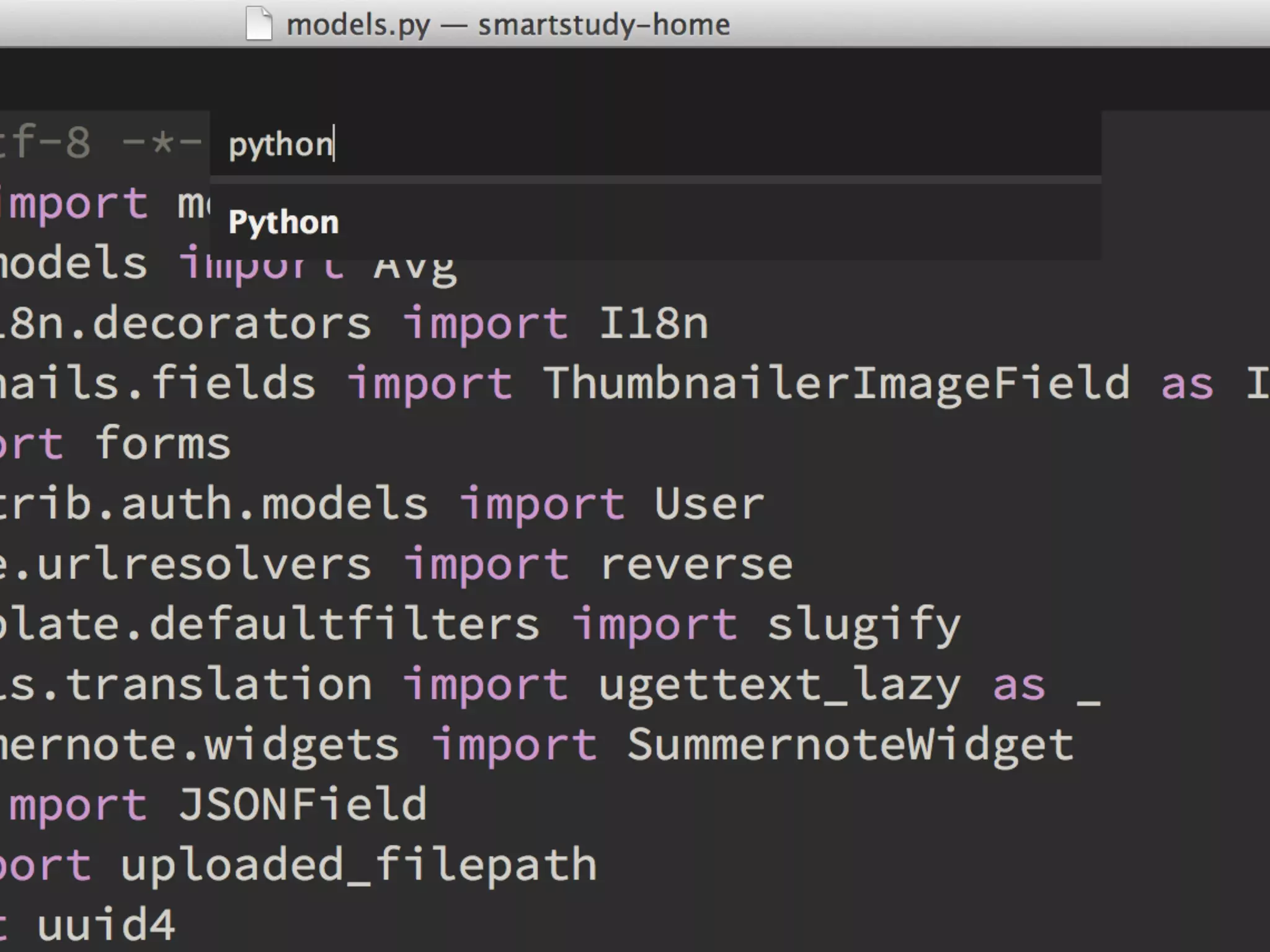Click the 'User' class name

709,503
